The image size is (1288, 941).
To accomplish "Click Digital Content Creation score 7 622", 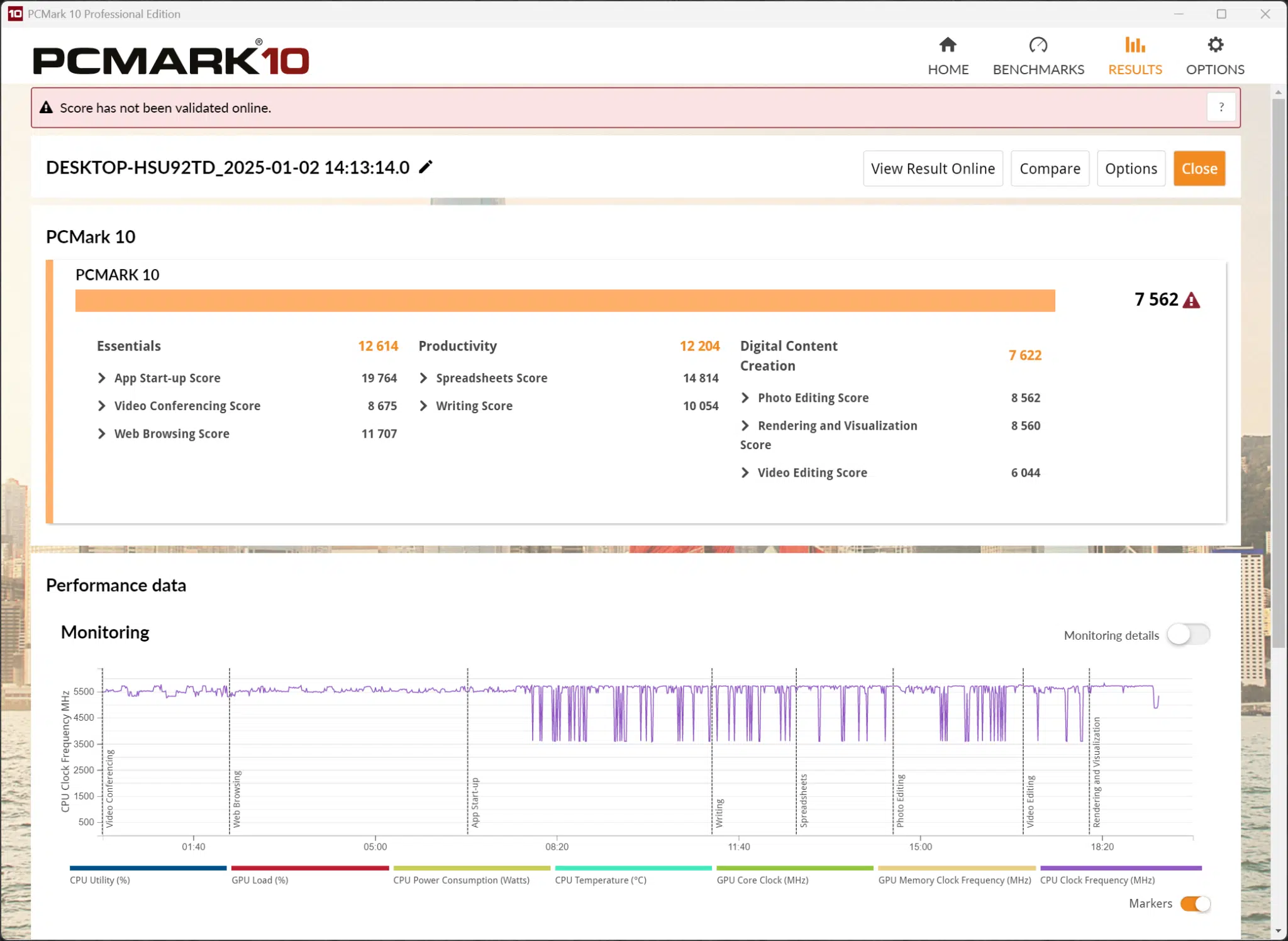I will coord(1025,355).
